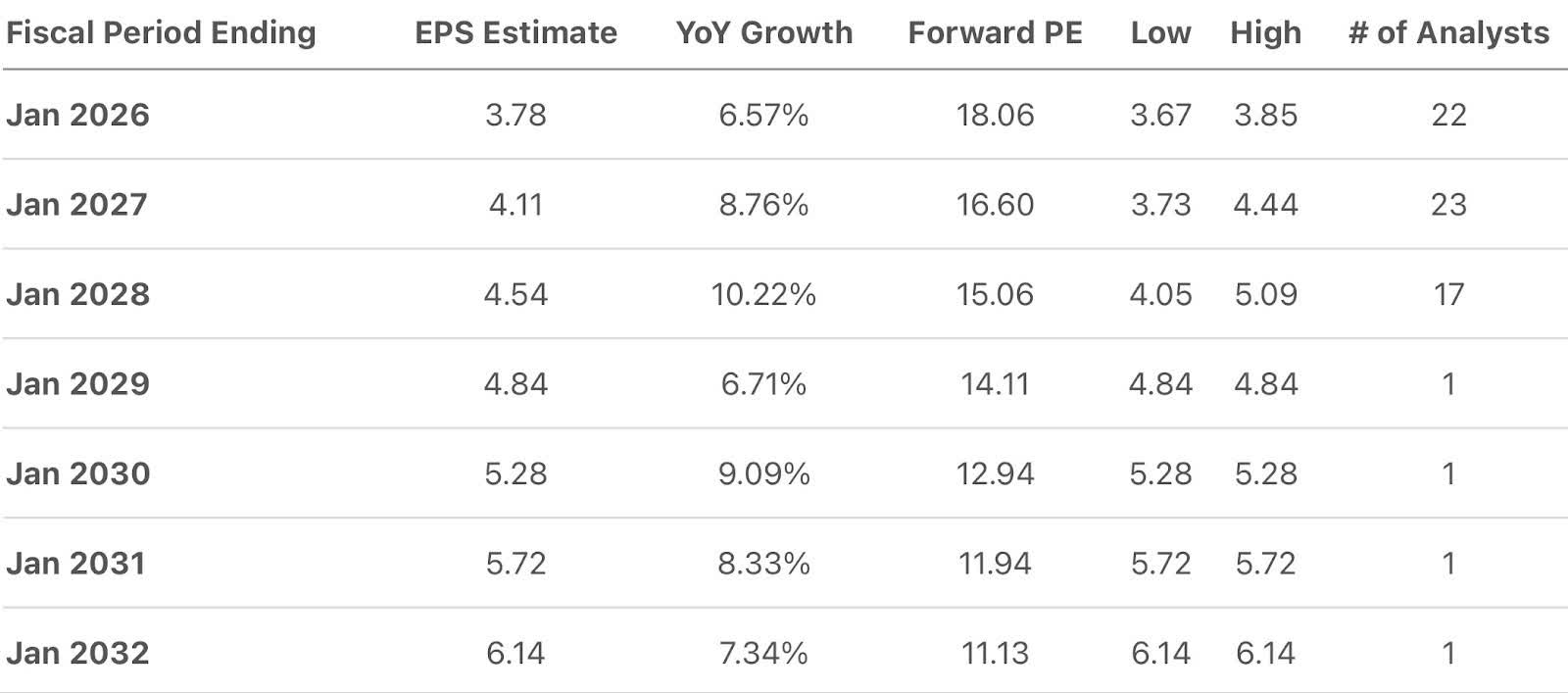Screen dimensions: 1568x693
Task: Select the # of Analysts header
Action: pos(1448,33)
